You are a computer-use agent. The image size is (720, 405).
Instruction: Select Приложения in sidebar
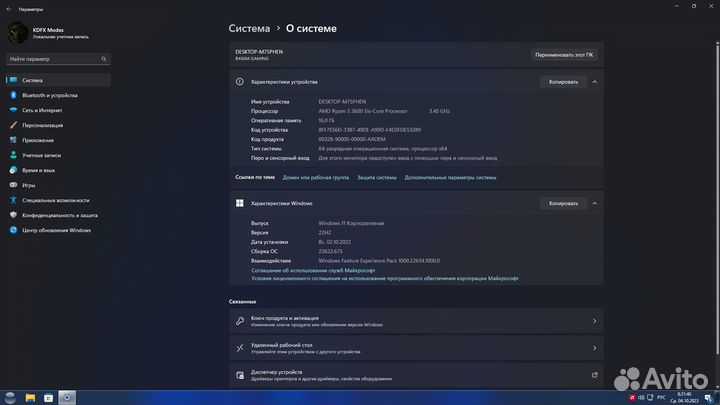coord(58,140)
